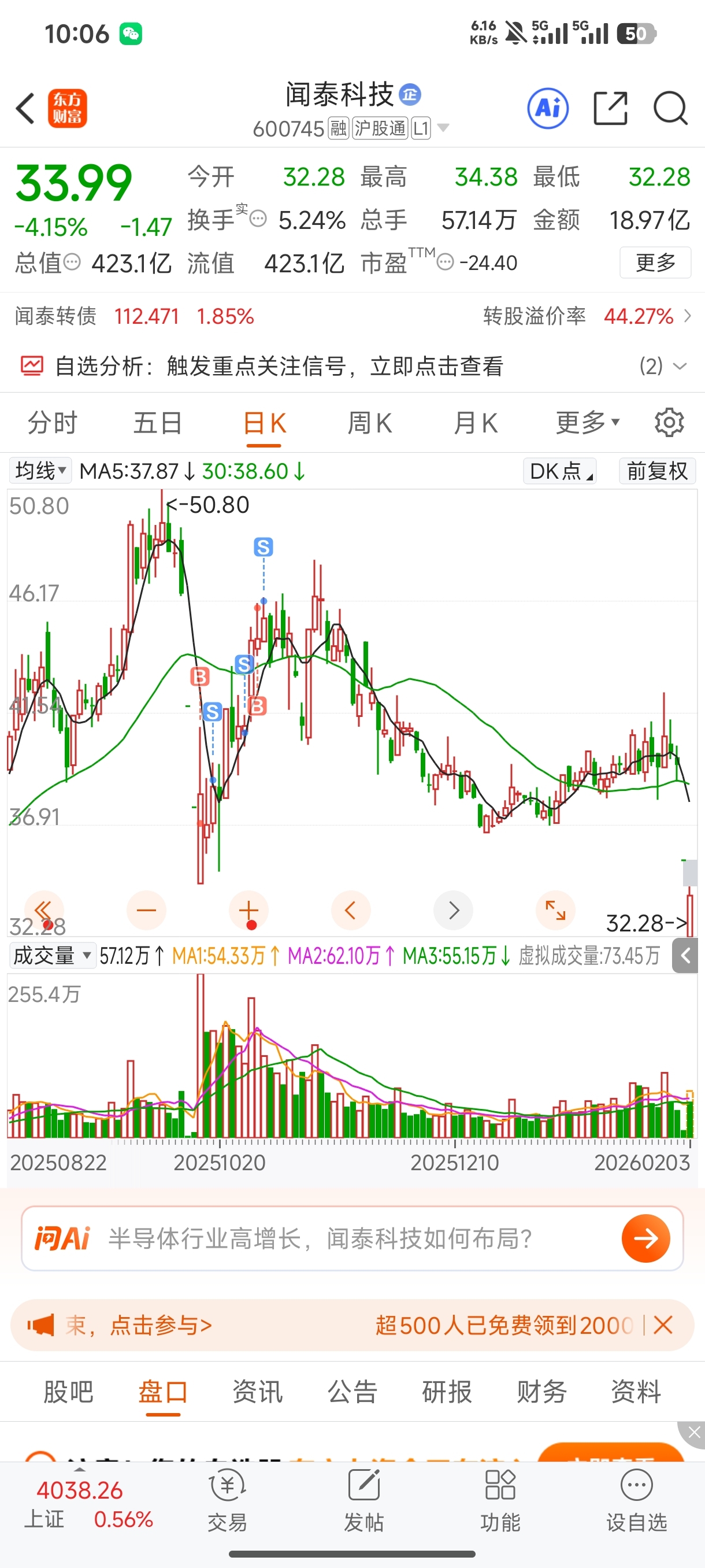
Task: Toggle 前复权 adjustment option
Action: click(x=657, y=471)
